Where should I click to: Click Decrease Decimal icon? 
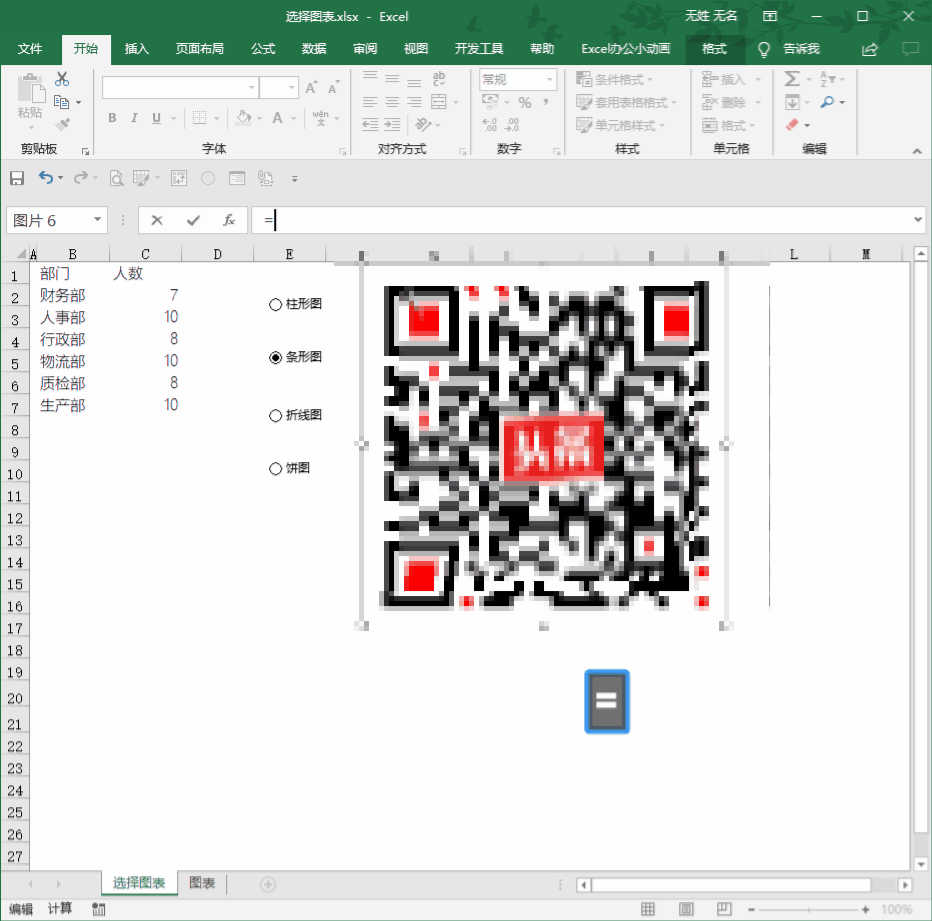[x=512, y=124]
